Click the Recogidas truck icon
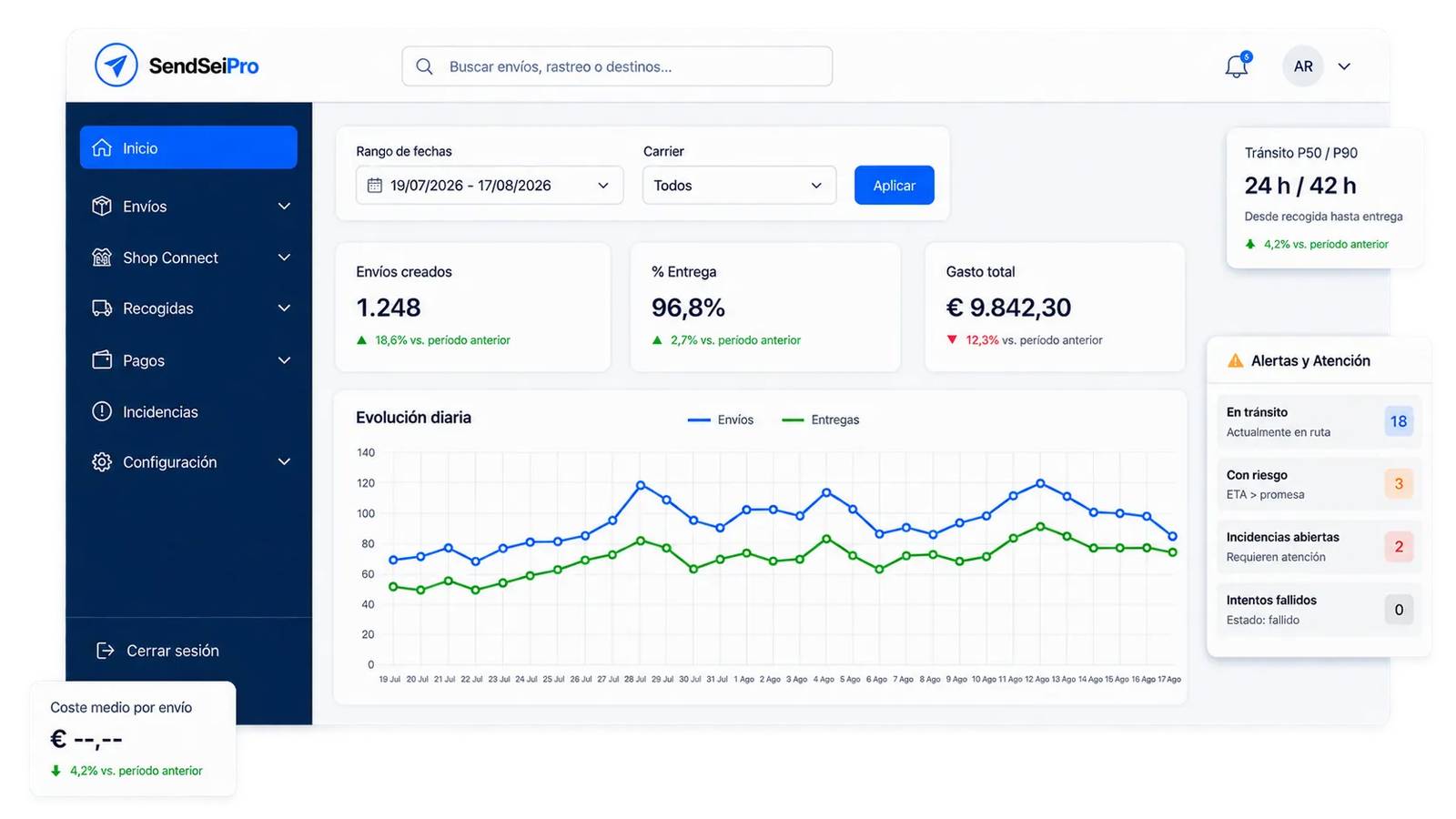The width and height of the screenshot is (1456, 819). pyautogui.click(x=102, y=308)
